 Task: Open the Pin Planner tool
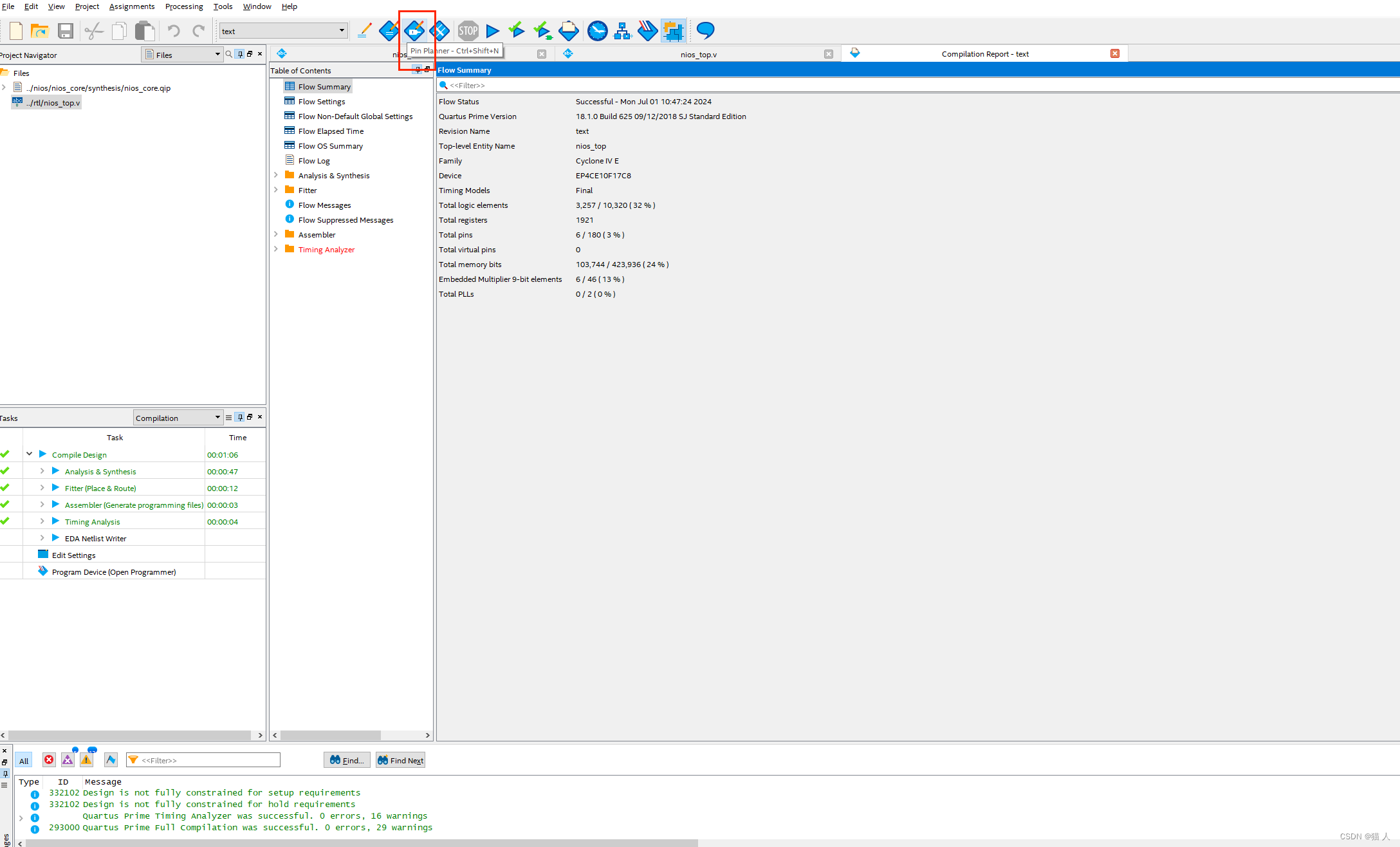(414, 30)
